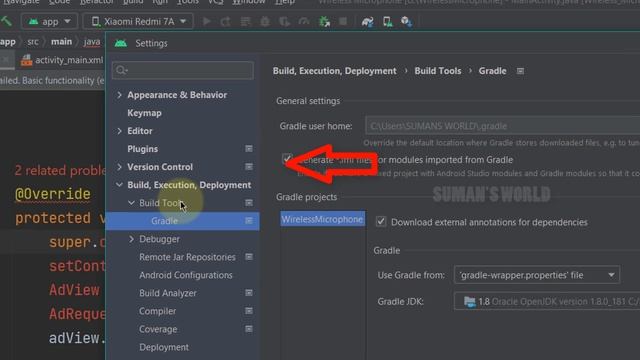This screenshot has height=360, width=640.
Task: Click the Profile app gauge icon
Action: pos(304,21)
